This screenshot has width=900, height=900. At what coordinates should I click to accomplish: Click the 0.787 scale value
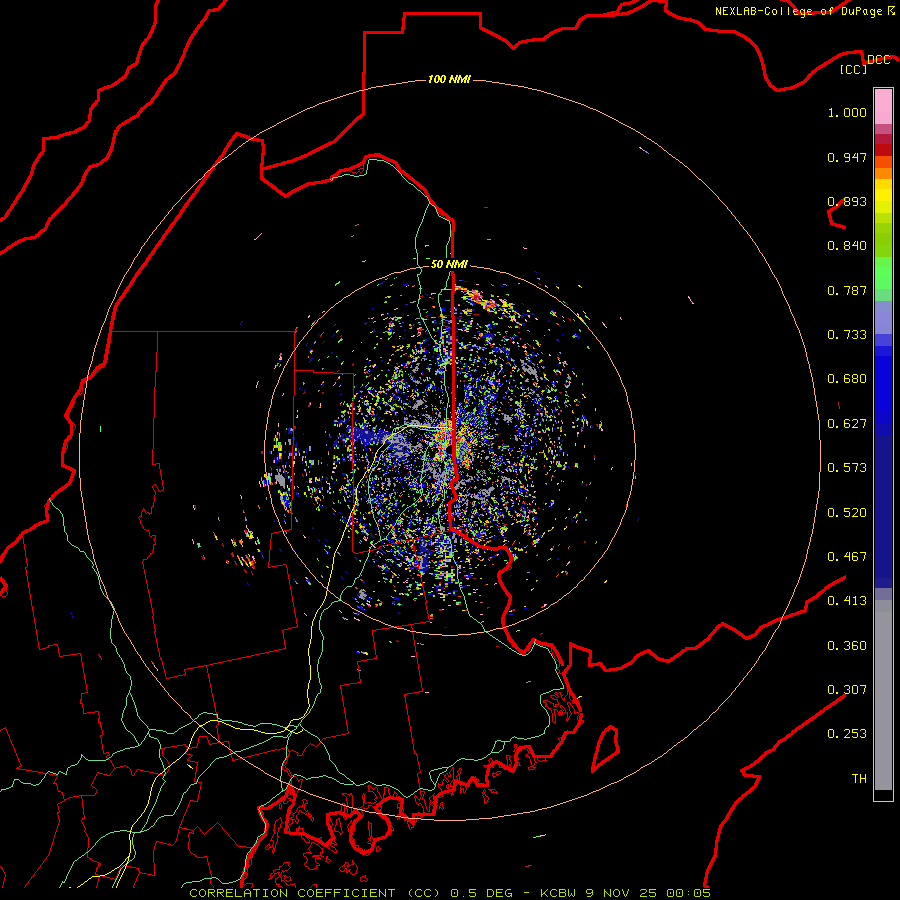tap(847, 290)
